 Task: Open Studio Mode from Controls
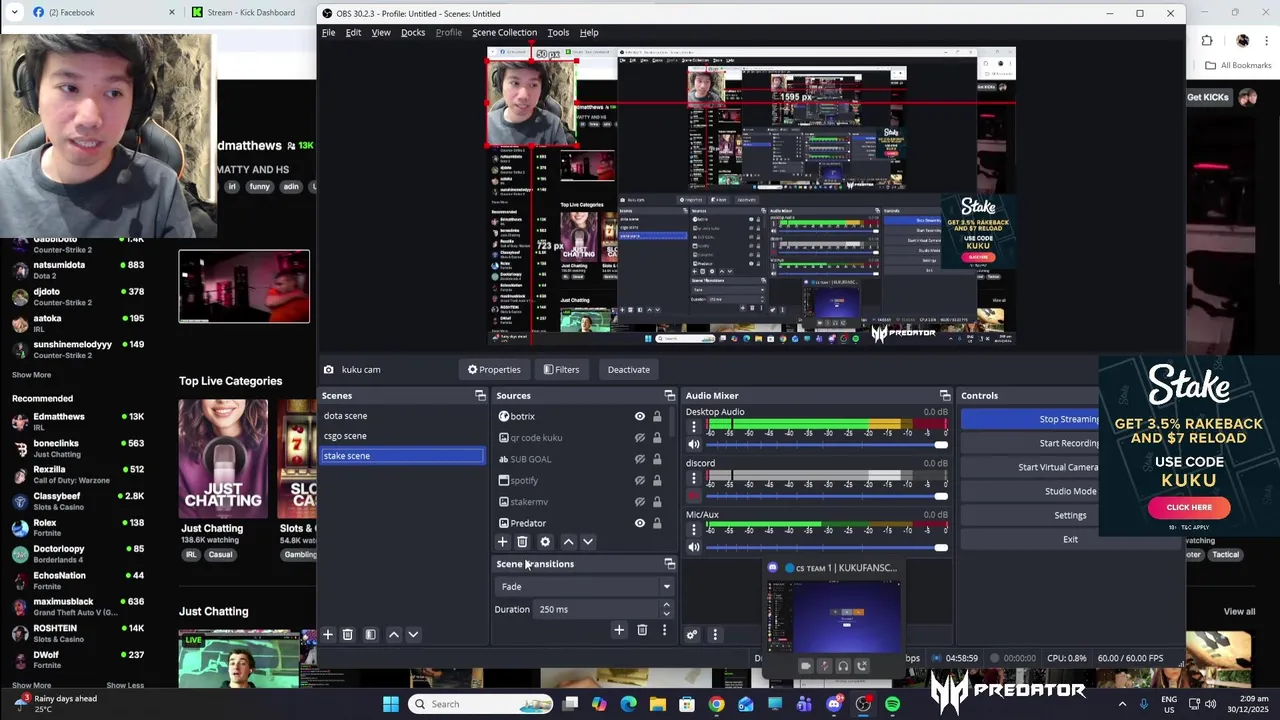[x=1070, y=491]
